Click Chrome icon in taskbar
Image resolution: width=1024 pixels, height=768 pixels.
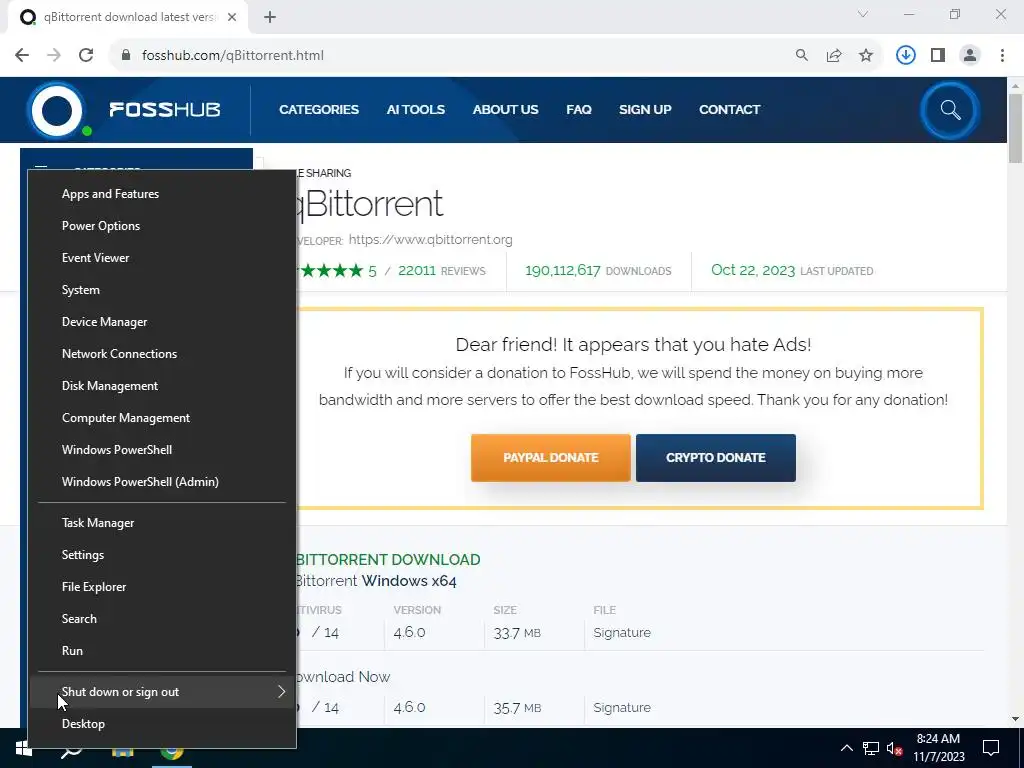(172, 751)
